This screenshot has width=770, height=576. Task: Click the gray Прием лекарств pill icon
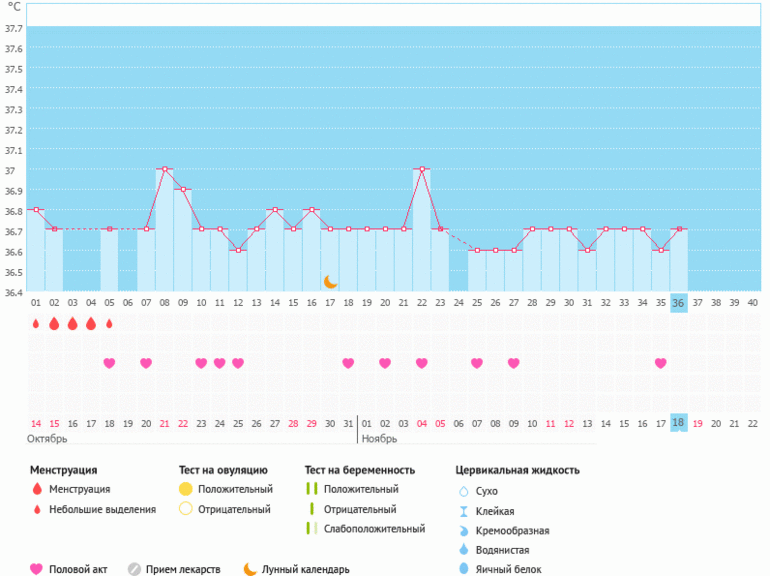point(135,569)
